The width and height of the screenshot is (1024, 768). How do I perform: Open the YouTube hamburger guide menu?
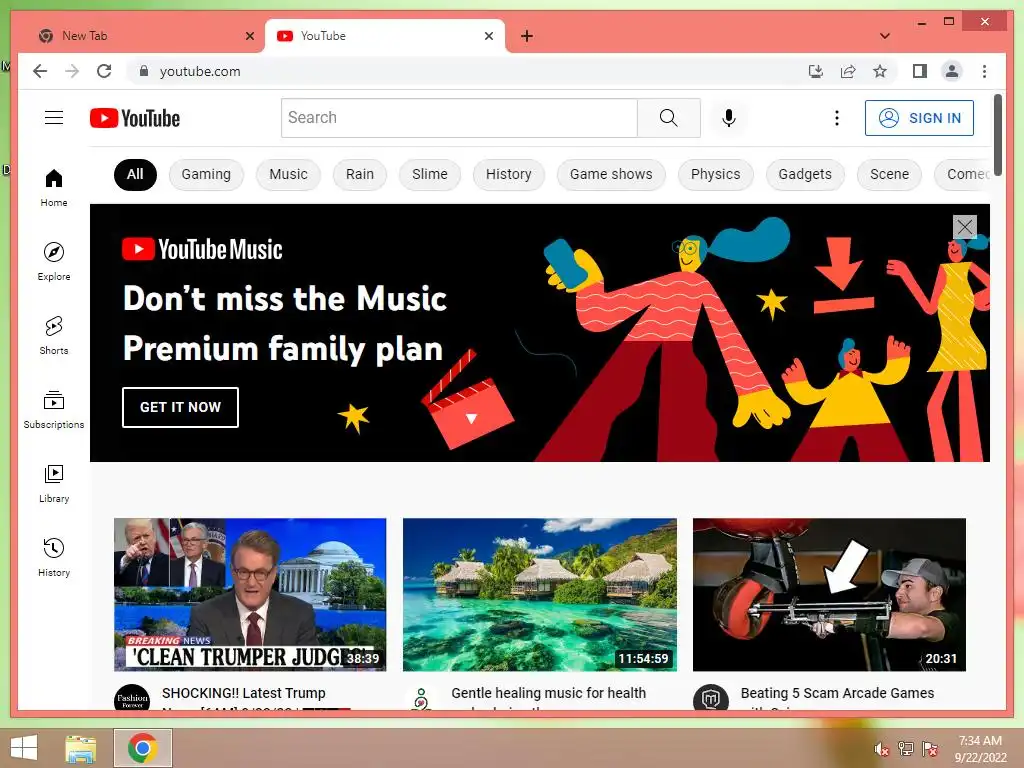[x=54, y=118]
